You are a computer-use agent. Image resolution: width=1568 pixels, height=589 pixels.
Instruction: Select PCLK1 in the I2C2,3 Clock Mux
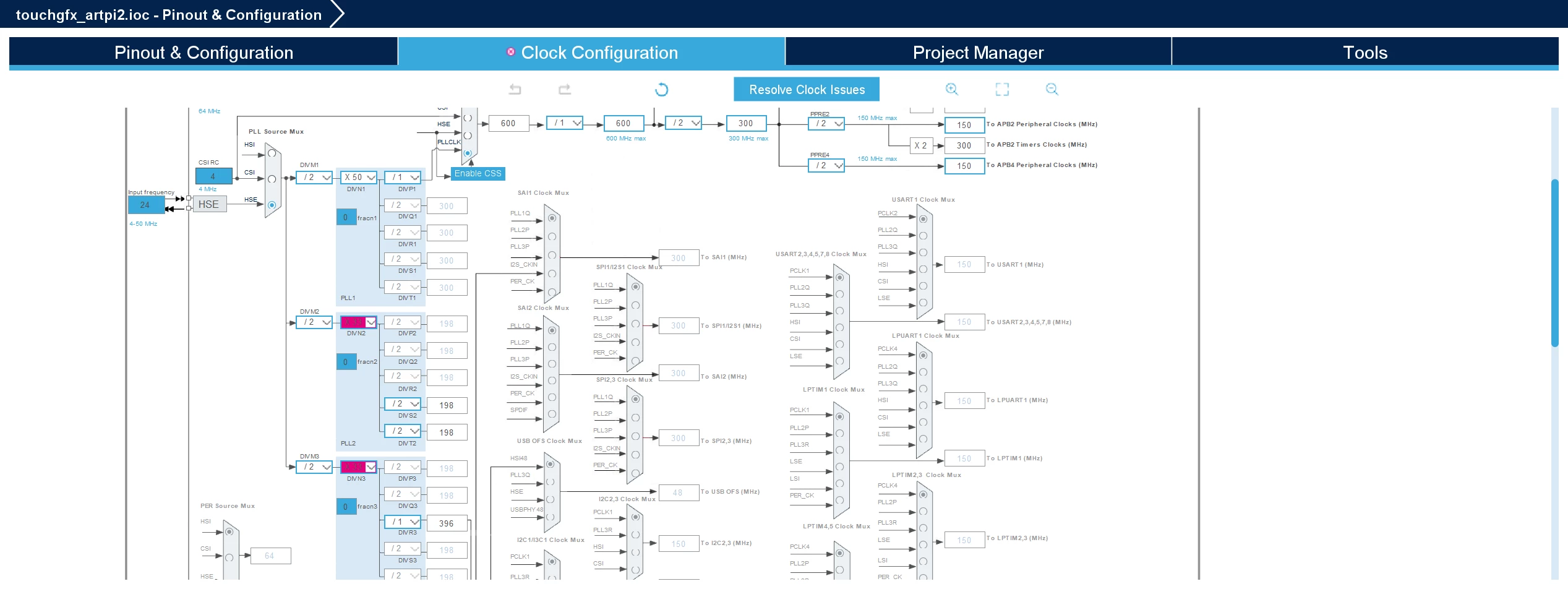(635, 517)
